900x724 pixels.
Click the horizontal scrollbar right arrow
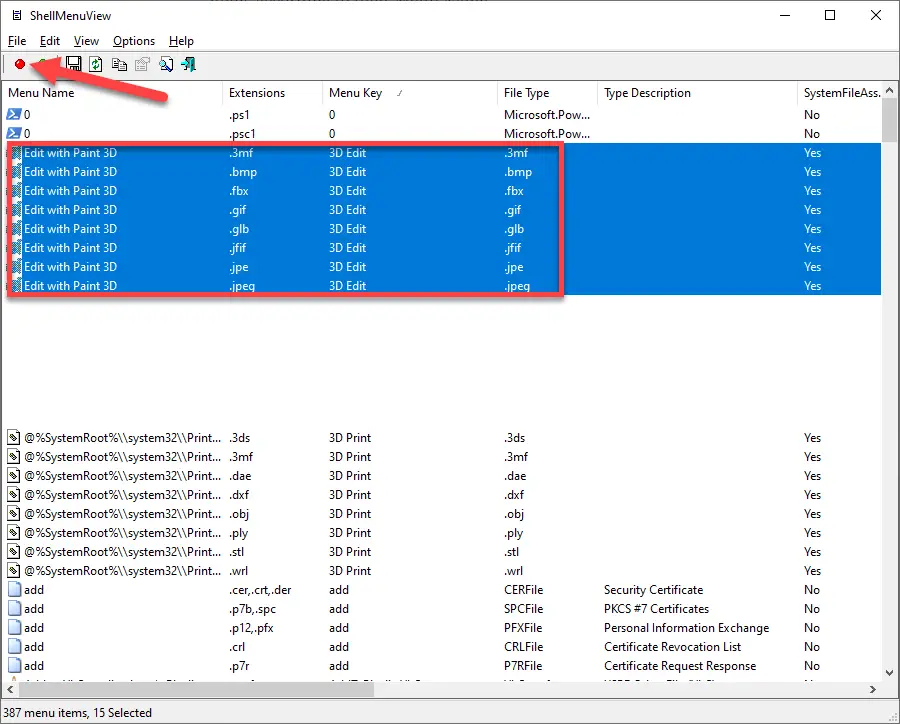tap(873, 689)
